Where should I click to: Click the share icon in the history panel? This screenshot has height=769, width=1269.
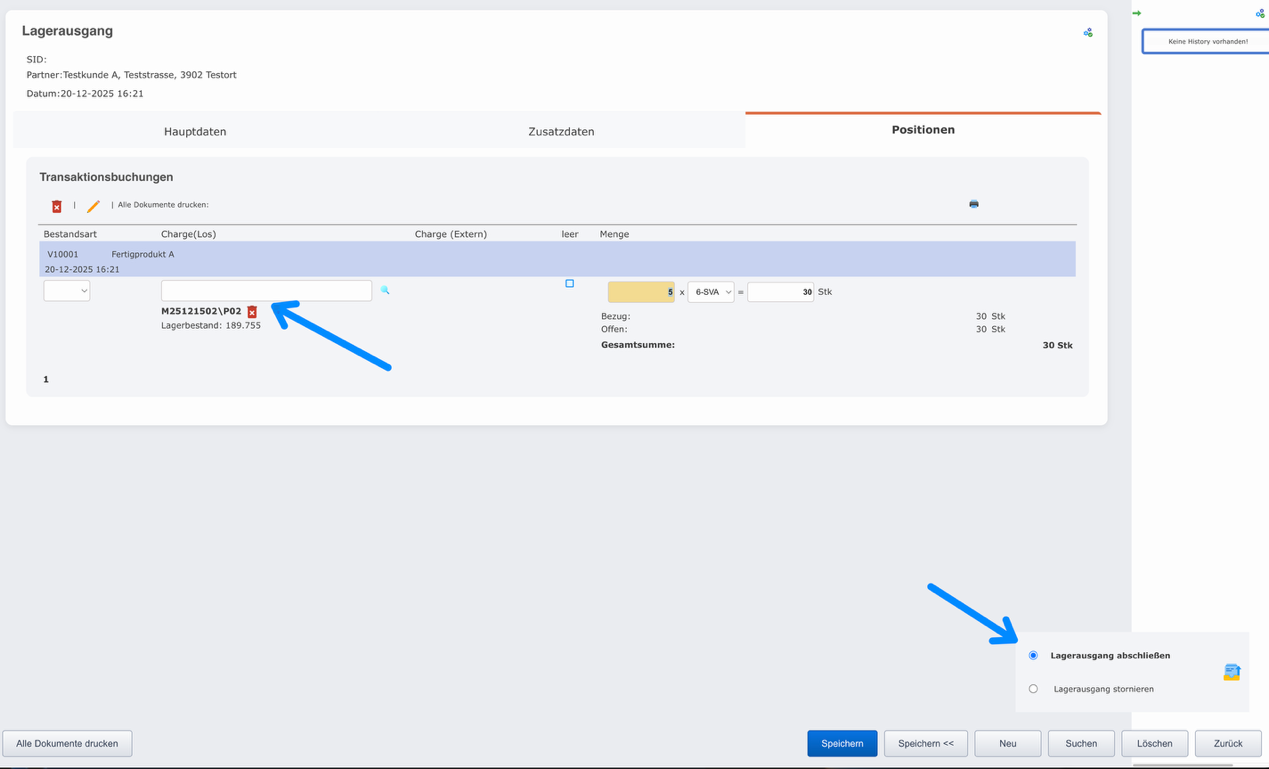coord(1259,13)
